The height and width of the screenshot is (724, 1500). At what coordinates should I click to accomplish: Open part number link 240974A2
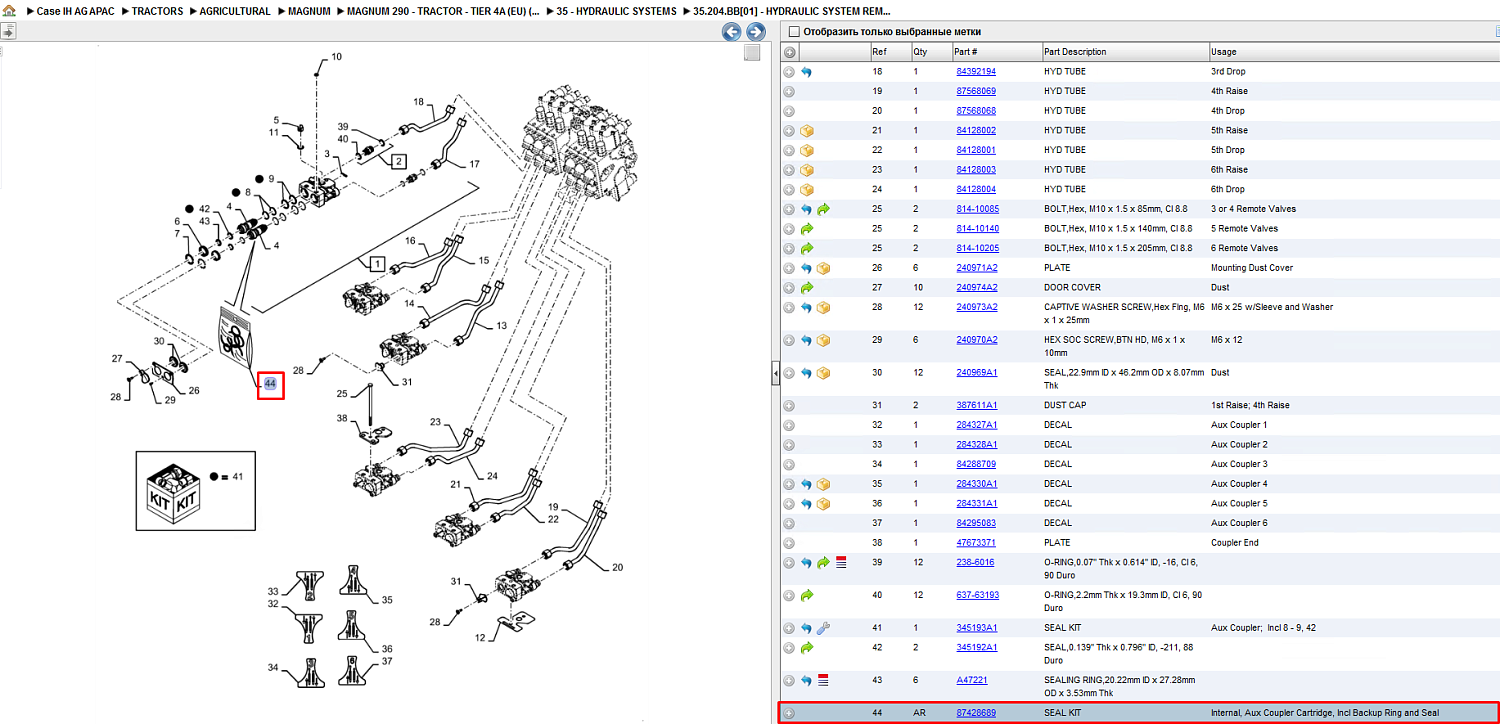(x=977, y=288)
